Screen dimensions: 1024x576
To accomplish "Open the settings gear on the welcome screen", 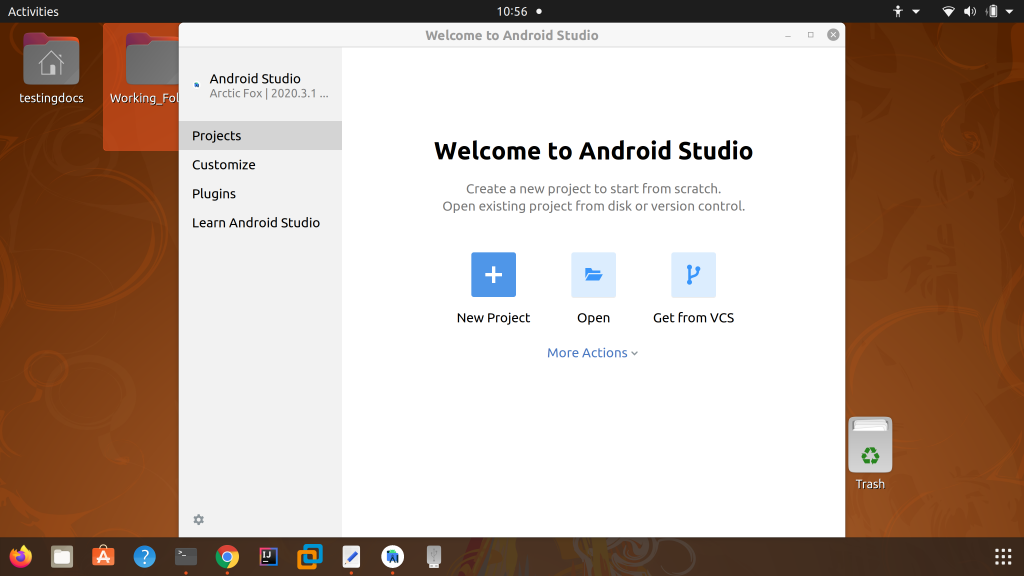I will coord(198,519).
